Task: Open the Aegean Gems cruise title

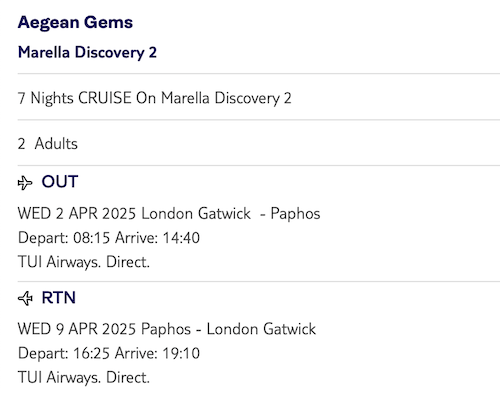Action: (75, 23)
